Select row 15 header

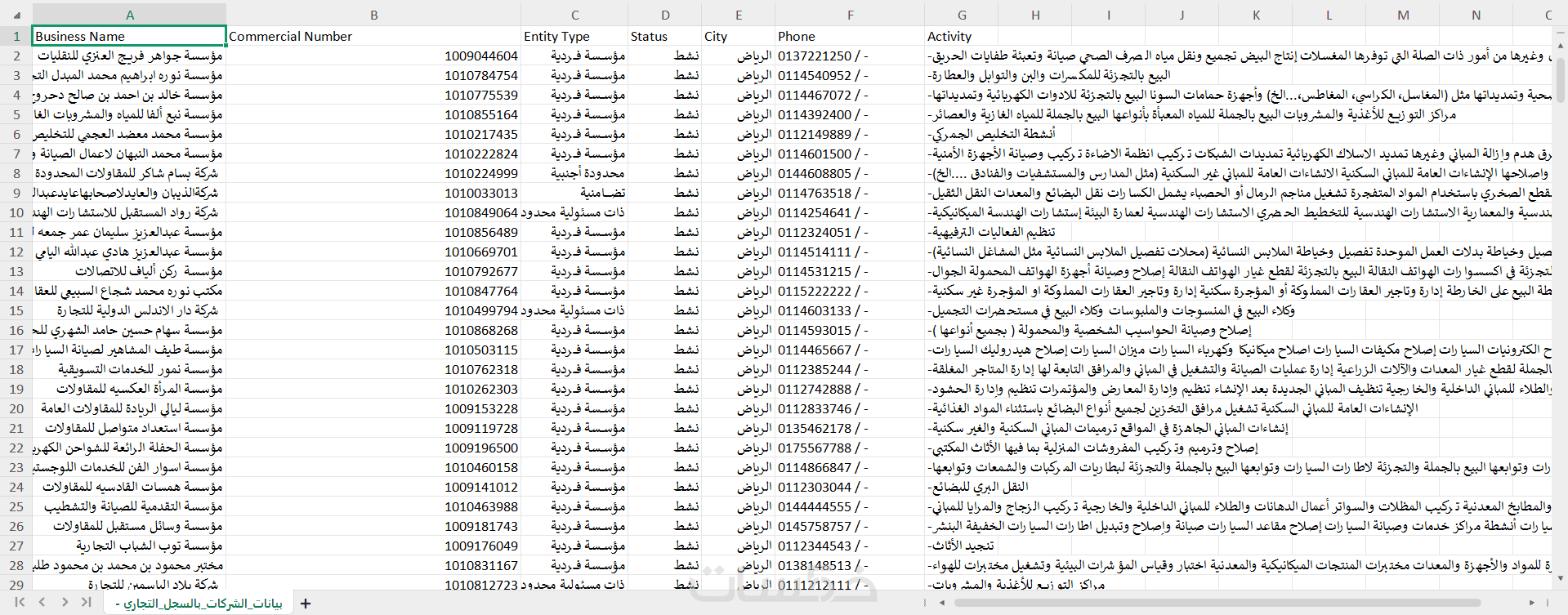pyautogui.click(x=16, y=310)
